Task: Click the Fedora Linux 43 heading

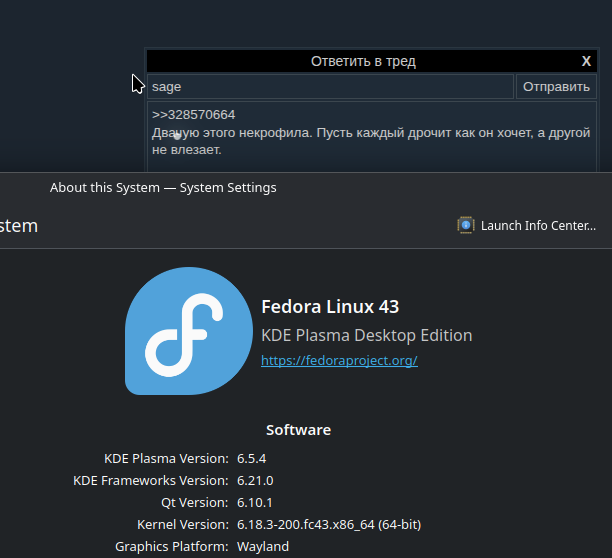Action: point(330,306)
